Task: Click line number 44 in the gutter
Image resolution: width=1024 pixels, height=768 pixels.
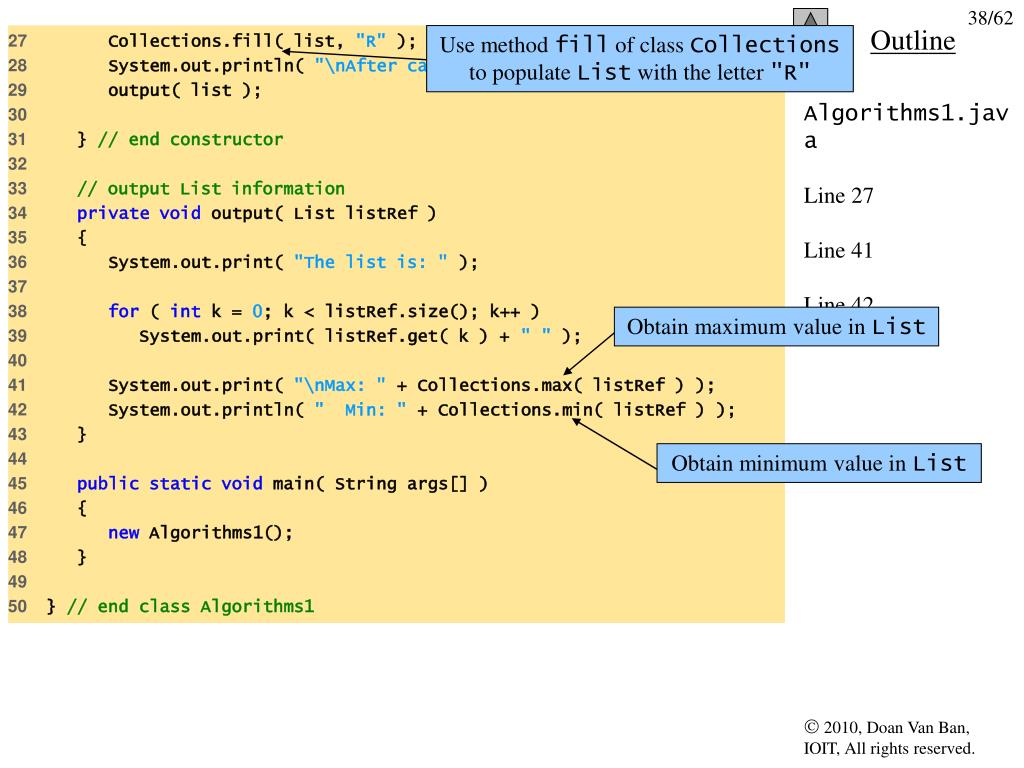Action: (18, 459)
